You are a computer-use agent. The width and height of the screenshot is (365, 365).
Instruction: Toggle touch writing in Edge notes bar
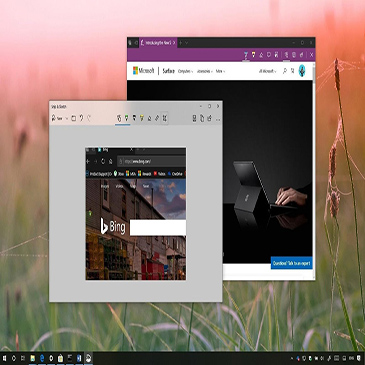pyautogui.click(x=286, y=55)
